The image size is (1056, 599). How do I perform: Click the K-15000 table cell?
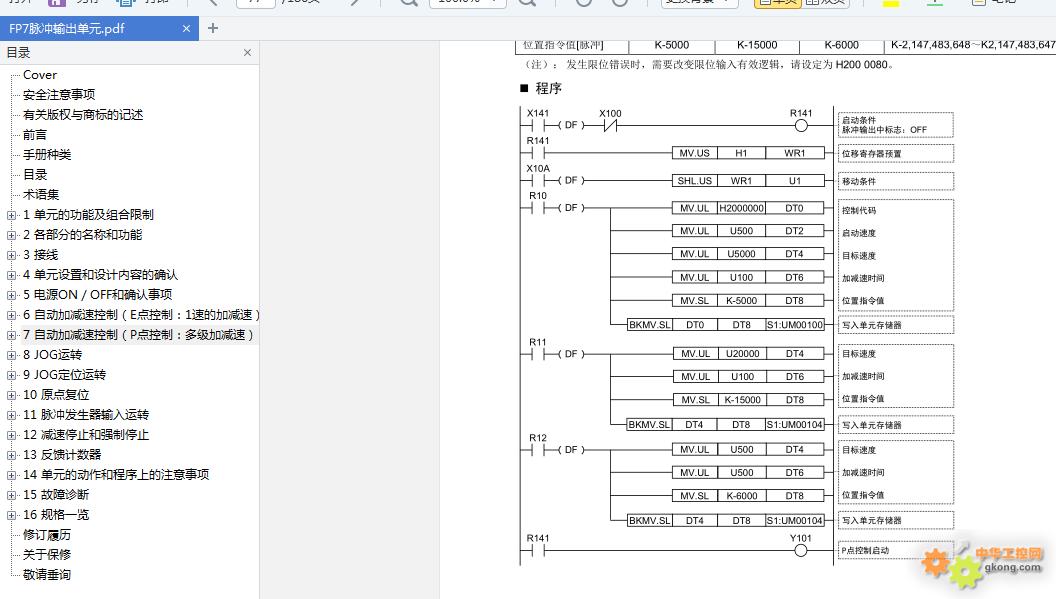[757, 45]
